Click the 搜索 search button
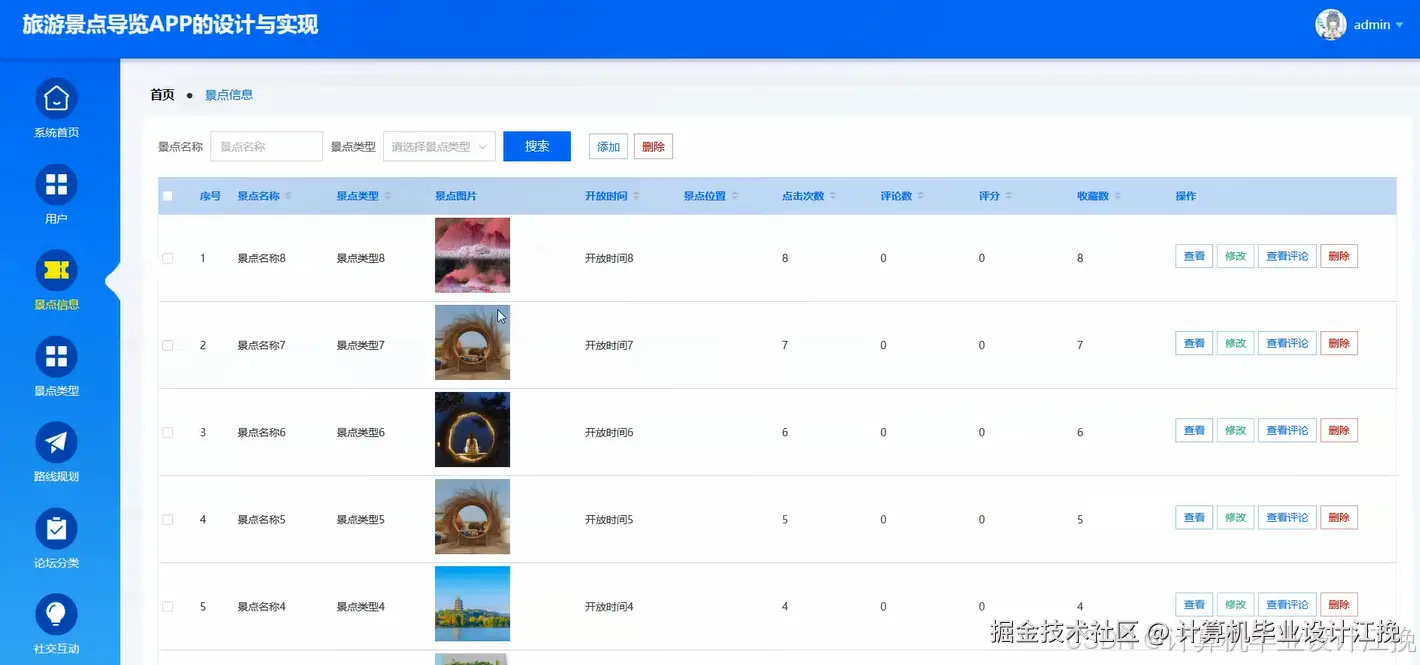 pyautogui.click(x=537, y=146)
